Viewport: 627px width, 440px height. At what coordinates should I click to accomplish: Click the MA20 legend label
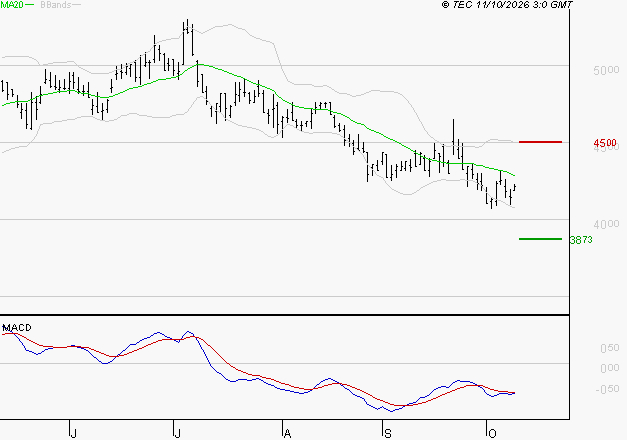12,4
